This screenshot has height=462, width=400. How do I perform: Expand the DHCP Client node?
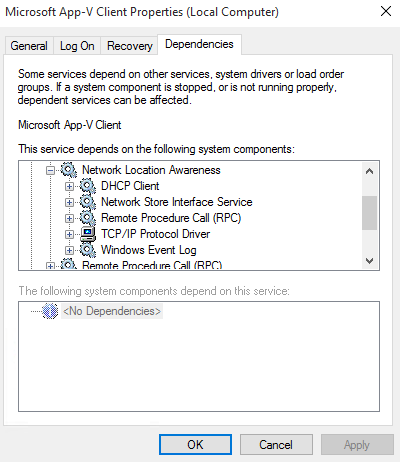[x=69, y=186]
